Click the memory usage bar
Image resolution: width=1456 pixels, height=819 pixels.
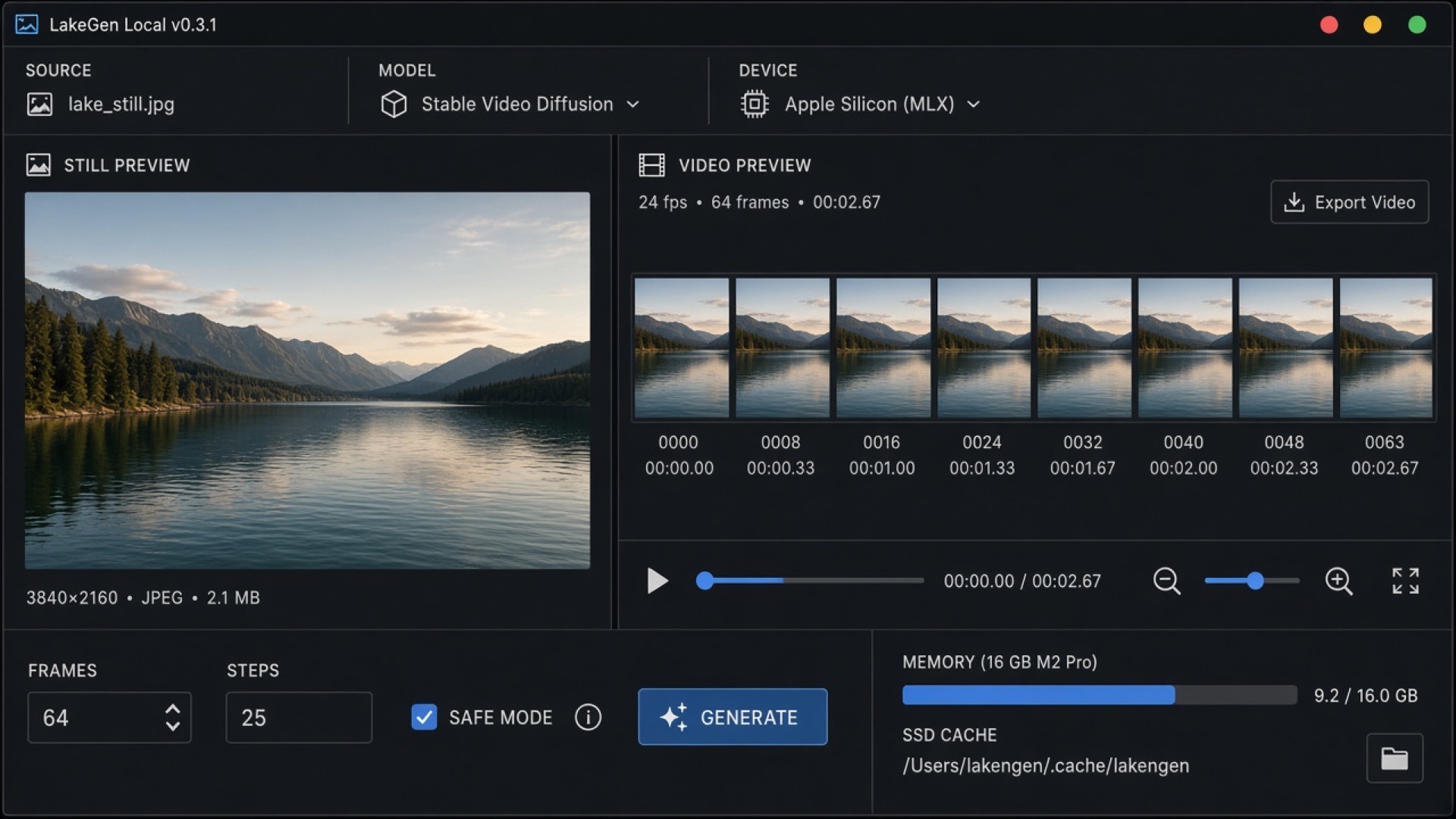click(1100, 695)
